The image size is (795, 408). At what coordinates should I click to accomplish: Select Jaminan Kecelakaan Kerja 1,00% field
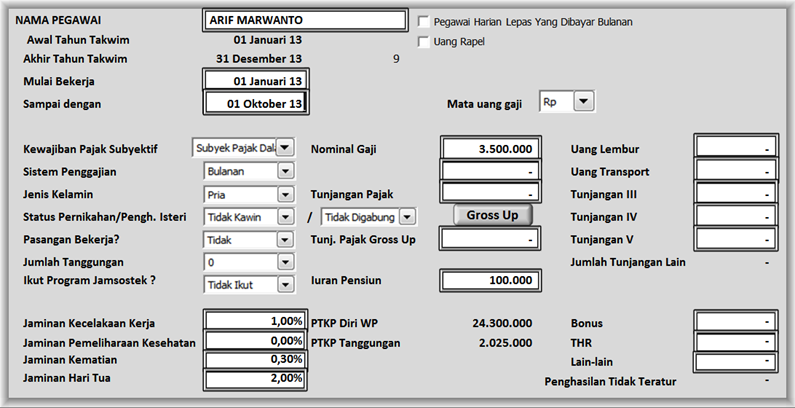click(255, 321)
